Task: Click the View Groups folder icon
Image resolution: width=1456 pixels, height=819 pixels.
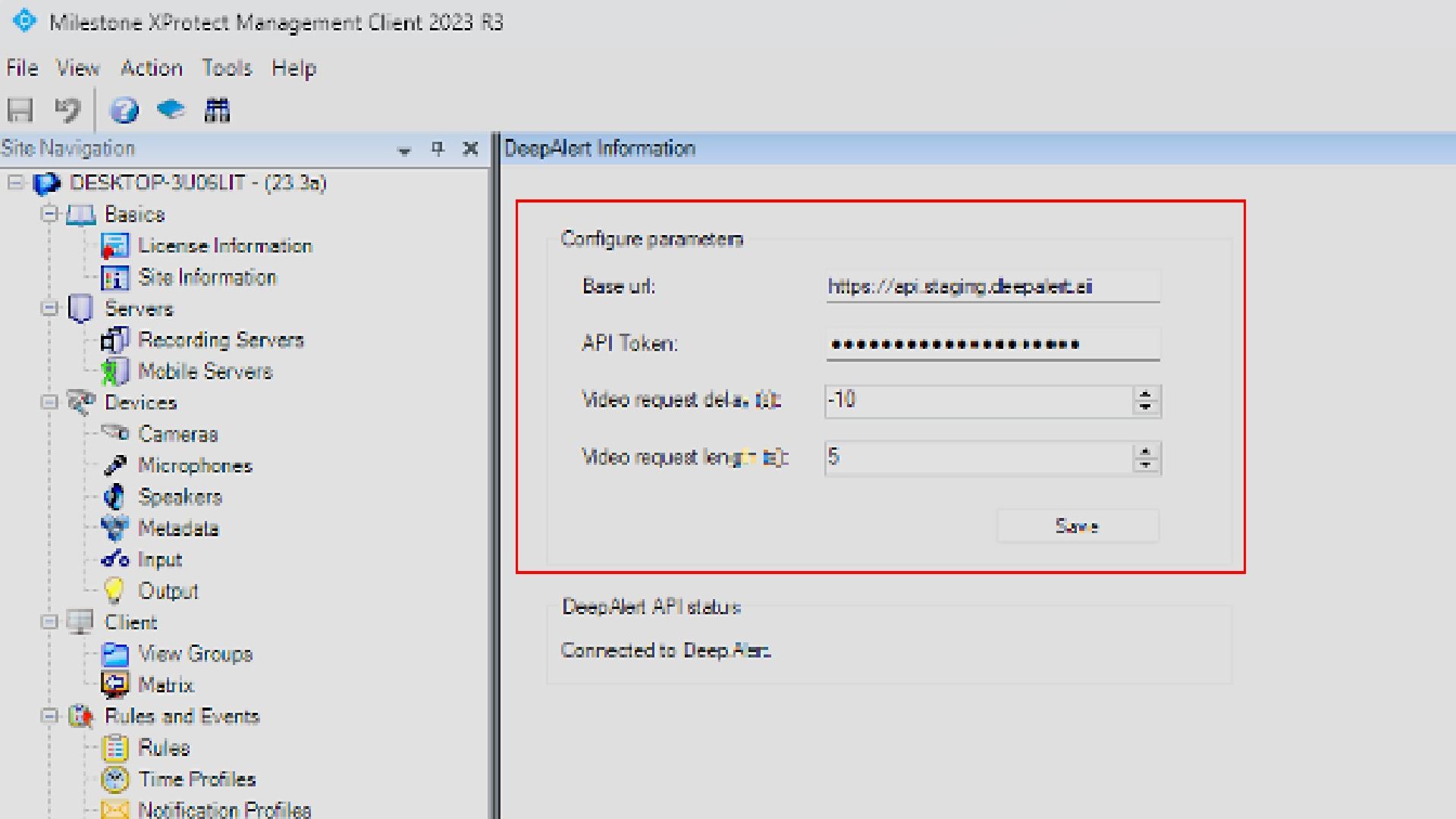Action: click(115, 654)
